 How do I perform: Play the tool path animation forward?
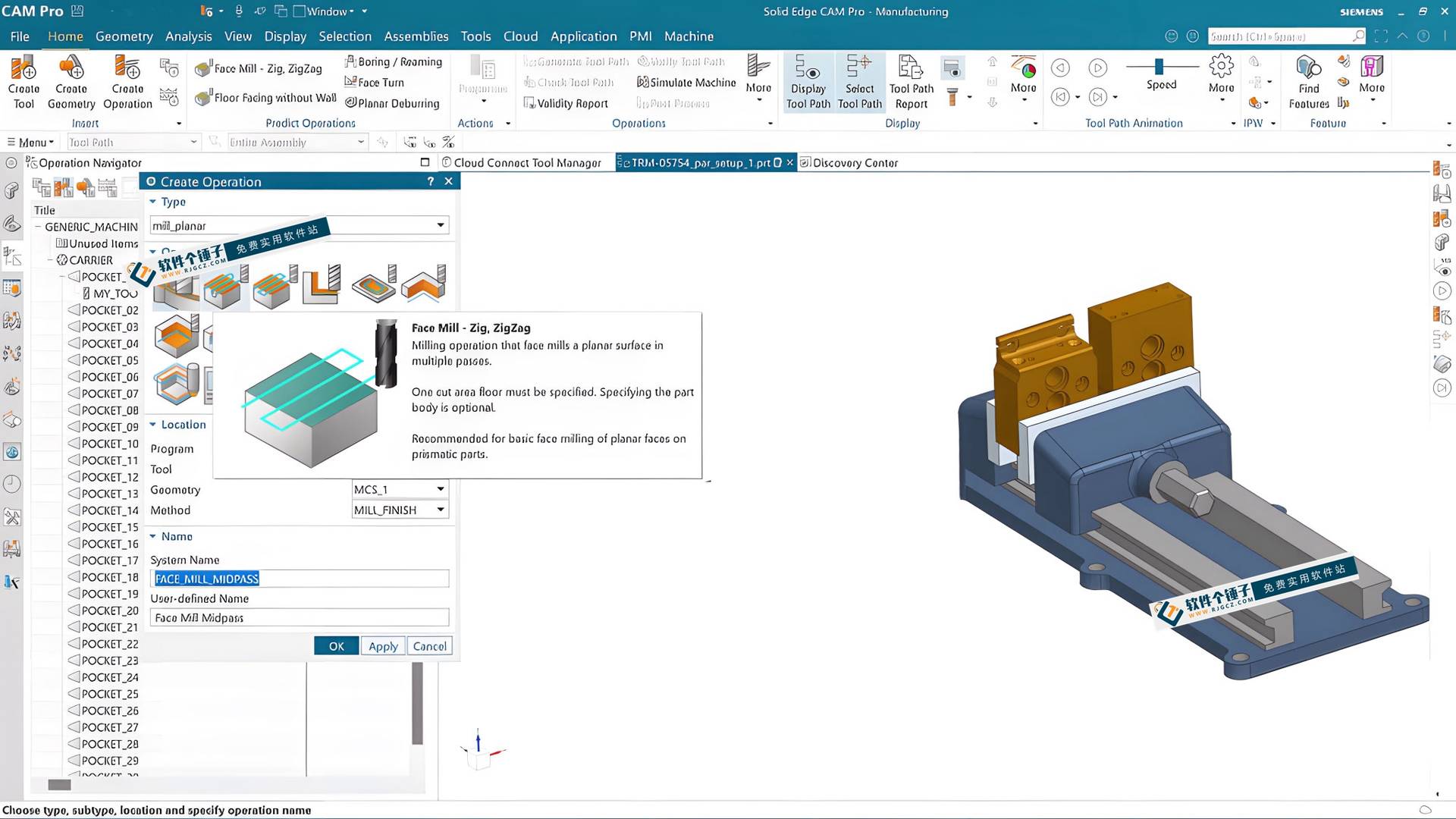coord(1097,68)
